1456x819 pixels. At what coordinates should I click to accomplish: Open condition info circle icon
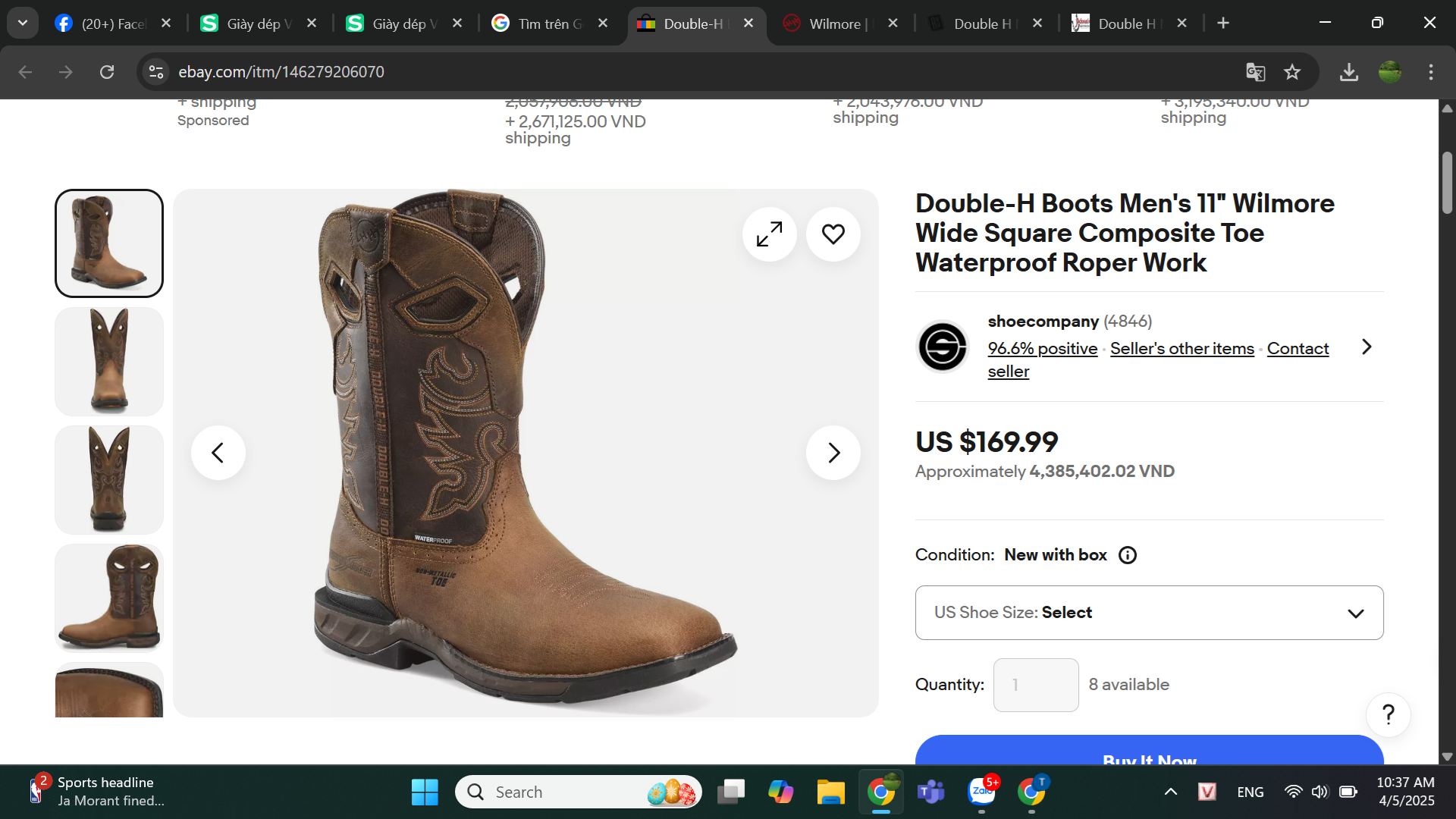(x=1128, y=555)
